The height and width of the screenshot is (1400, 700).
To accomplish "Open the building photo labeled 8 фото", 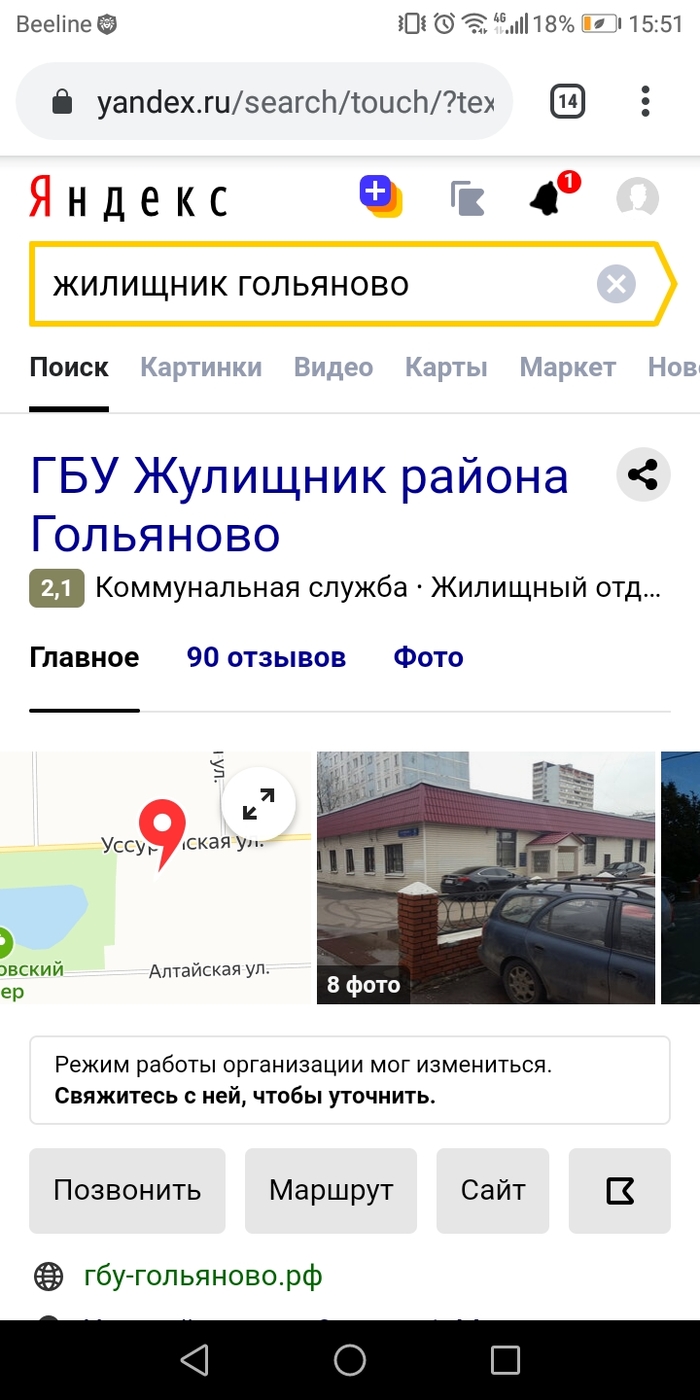I will (x=486, y=878).
